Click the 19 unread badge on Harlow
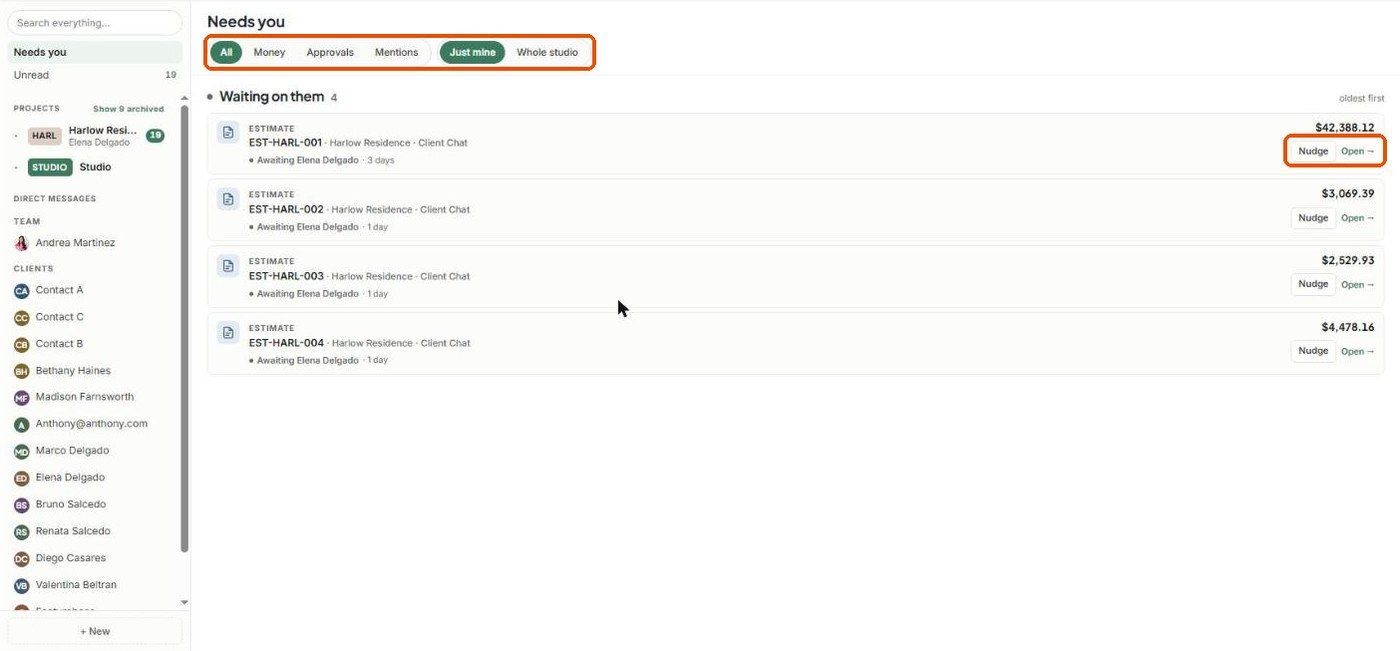Viewport: 1400px width, 651px height. coord(155,136)
